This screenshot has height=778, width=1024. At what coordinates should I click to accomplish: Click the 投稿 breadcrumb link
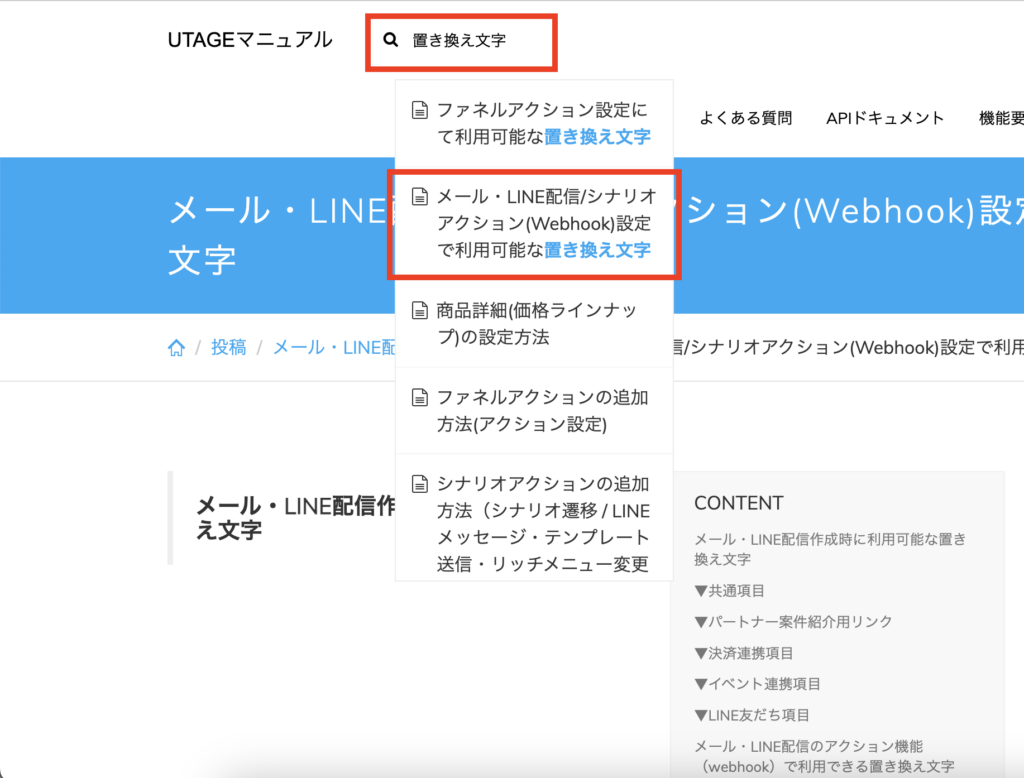(x=227, y=347)
